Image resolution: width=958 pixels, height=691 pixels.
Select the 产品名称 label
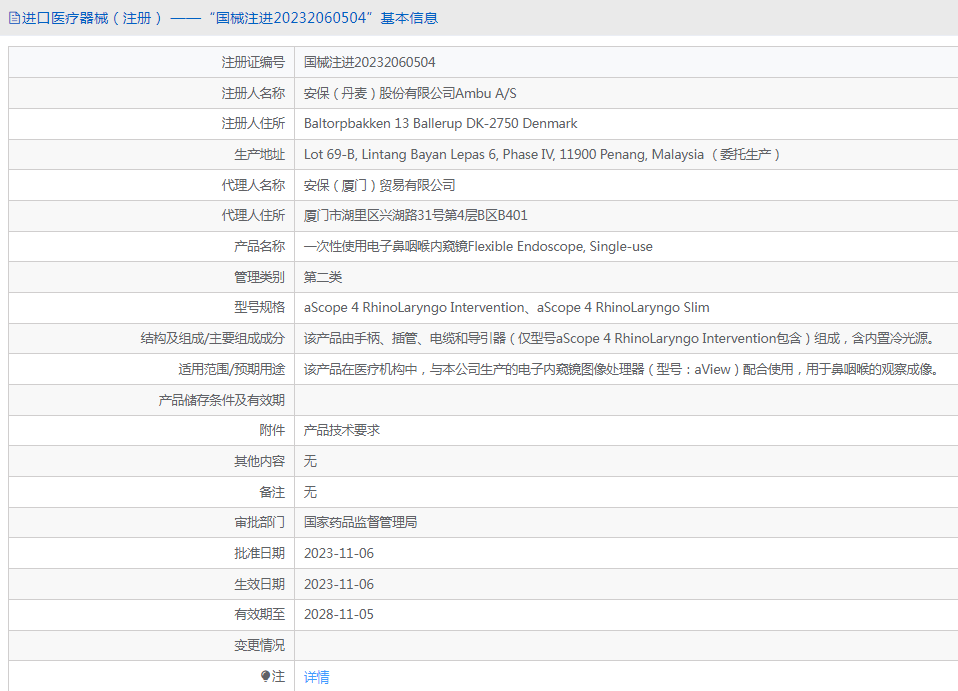point(260,246)
